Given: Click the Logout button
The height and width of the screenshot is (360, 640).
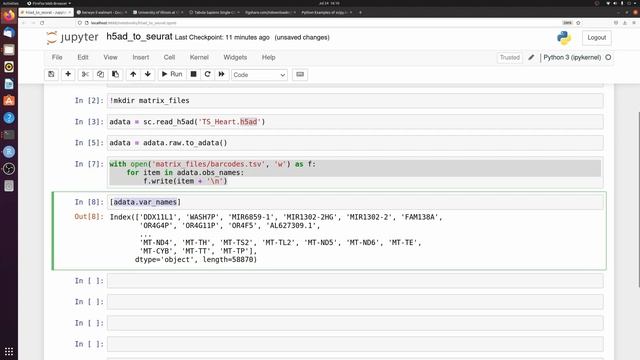Looking at the screenshot, I should click(596, 38).
